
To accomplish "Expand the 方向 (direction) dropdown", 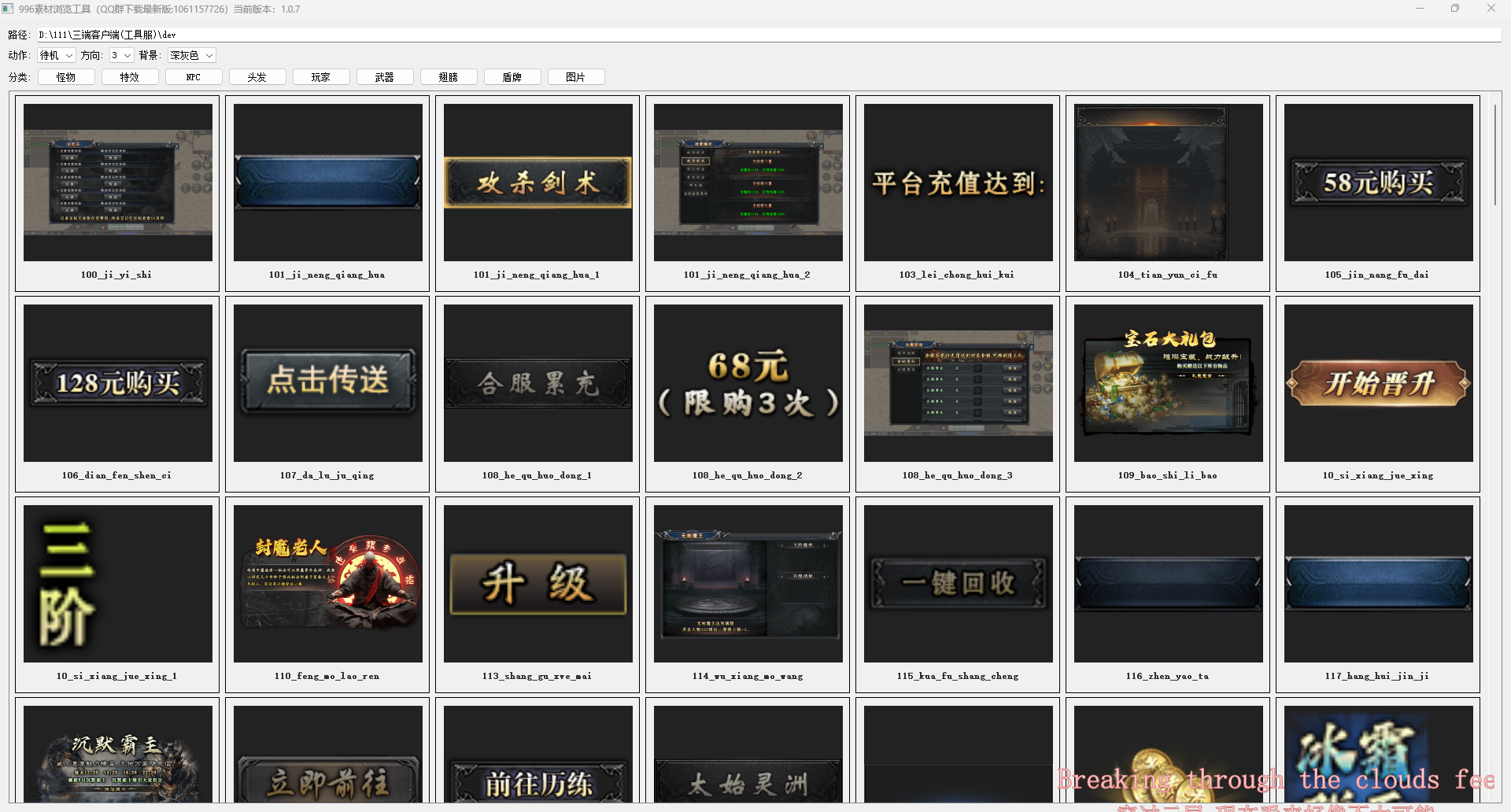I will click(121, 55).
